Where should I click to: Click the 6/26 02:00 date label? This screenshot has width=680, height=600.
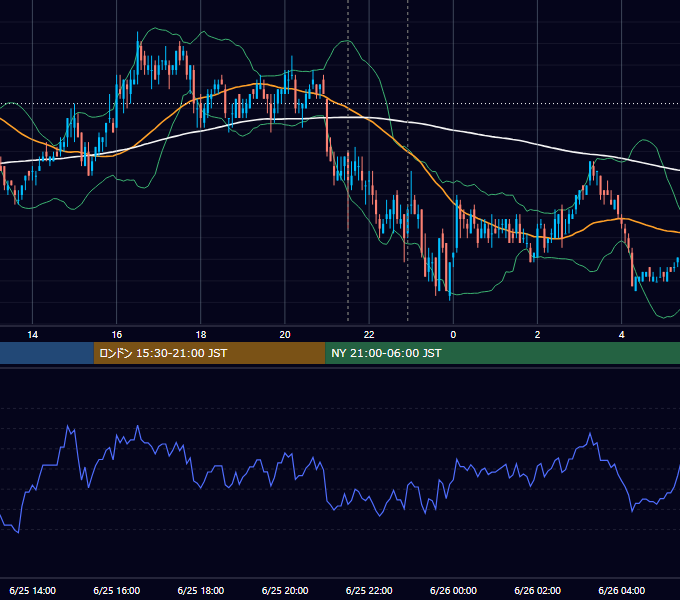pos(537,590)
